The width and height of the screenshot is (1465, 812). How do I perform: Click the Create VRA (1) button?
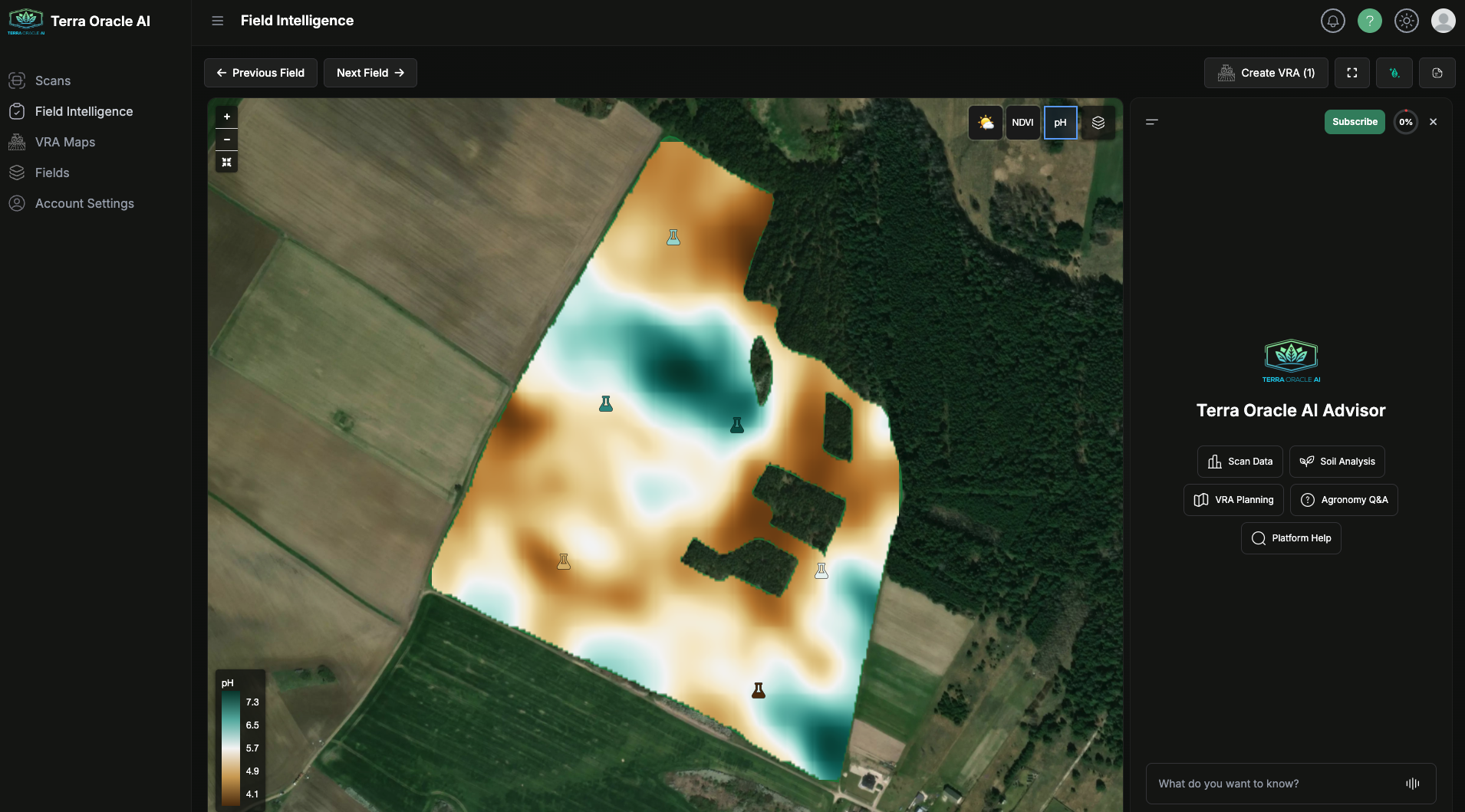pos(1265,73)
